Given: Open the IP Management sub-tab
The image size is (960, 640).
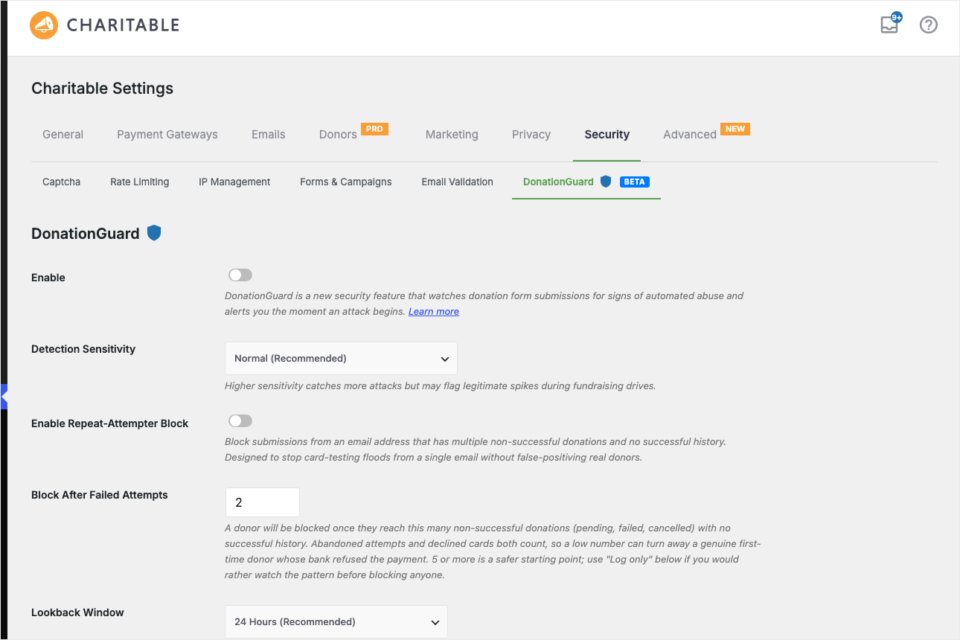Looking at the screenshot, I should (234, 182).
